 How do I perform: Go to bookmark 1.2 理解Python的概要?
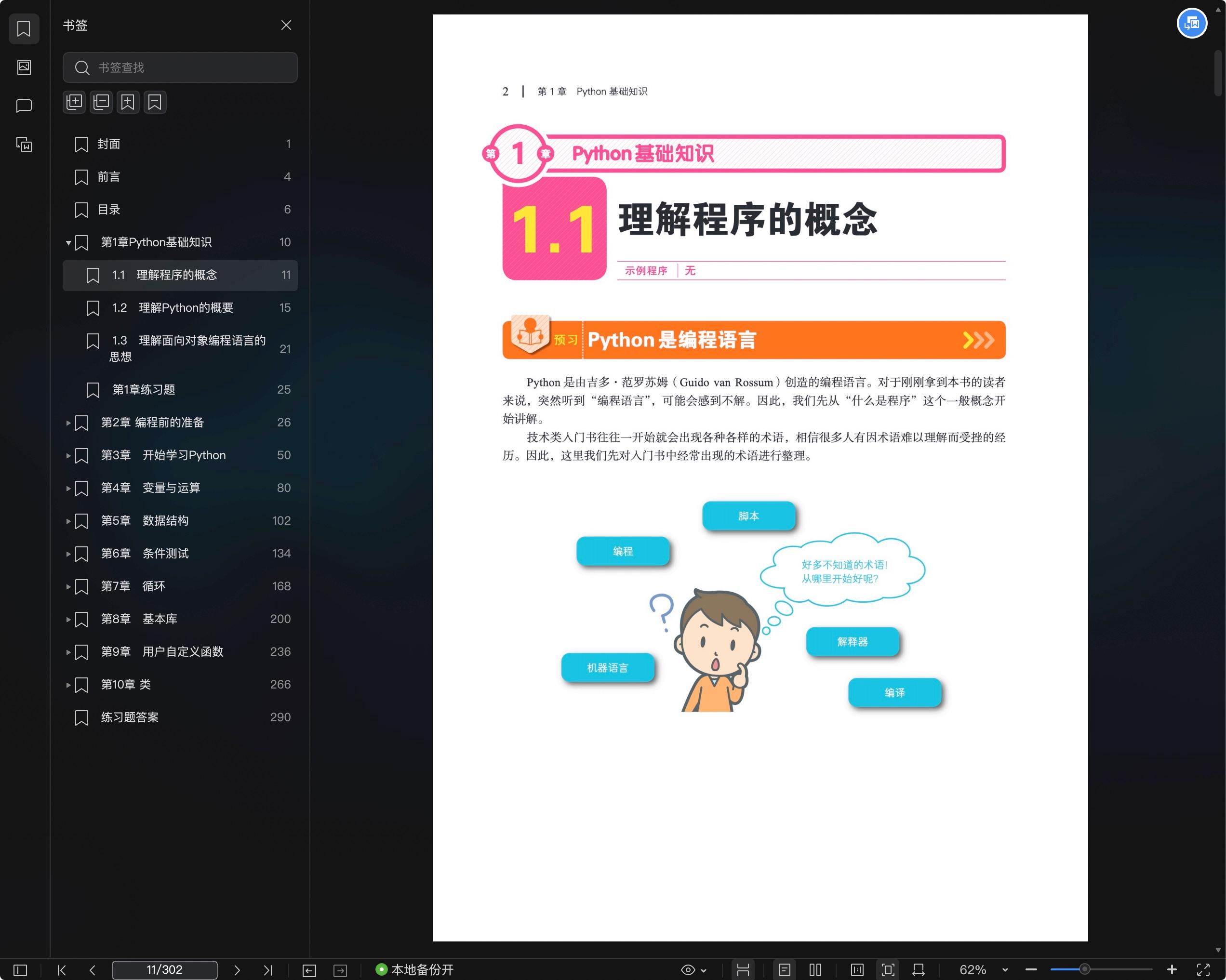(x=180, y=308)
